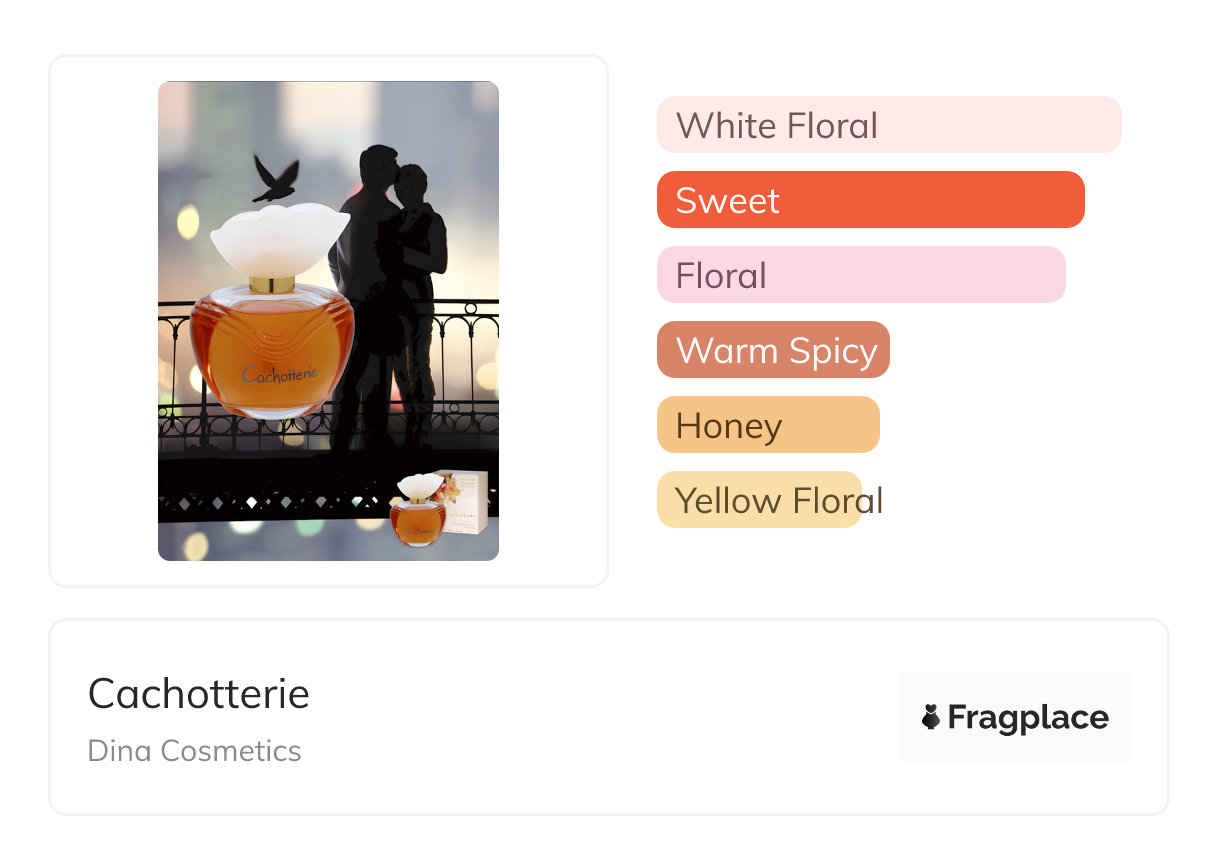Open the Fragplace wordmark link
The image size is (1218, 864).
(1028, 717)
